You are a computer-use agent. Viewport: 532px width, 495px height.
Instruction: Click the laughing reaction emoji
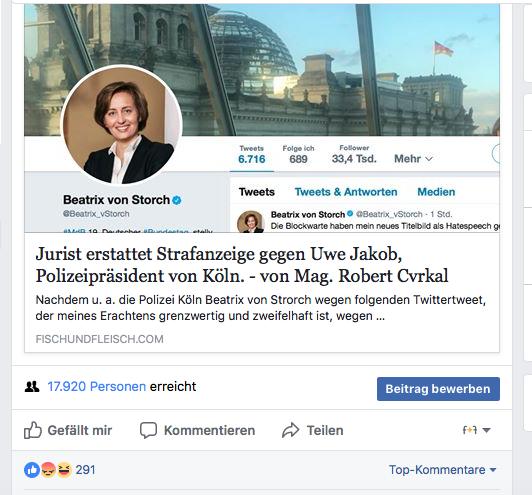point(64,470)
